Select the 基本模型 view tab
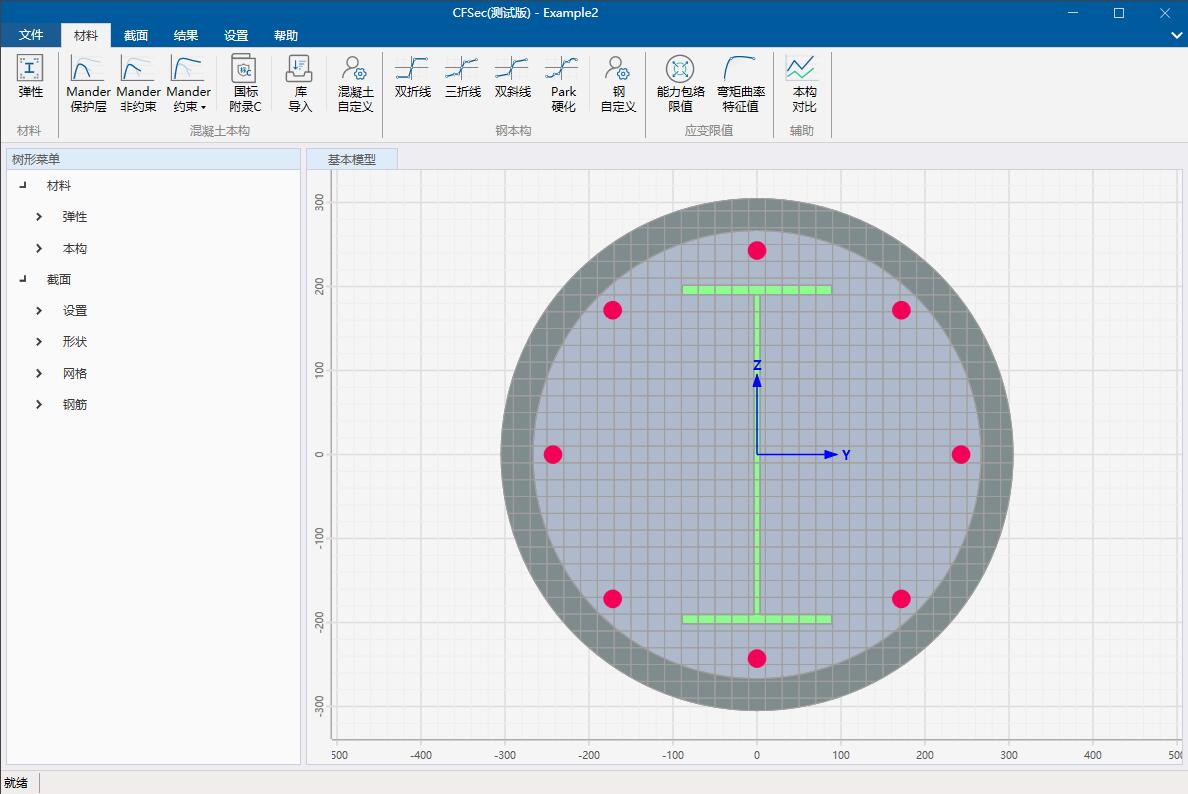 352,160
